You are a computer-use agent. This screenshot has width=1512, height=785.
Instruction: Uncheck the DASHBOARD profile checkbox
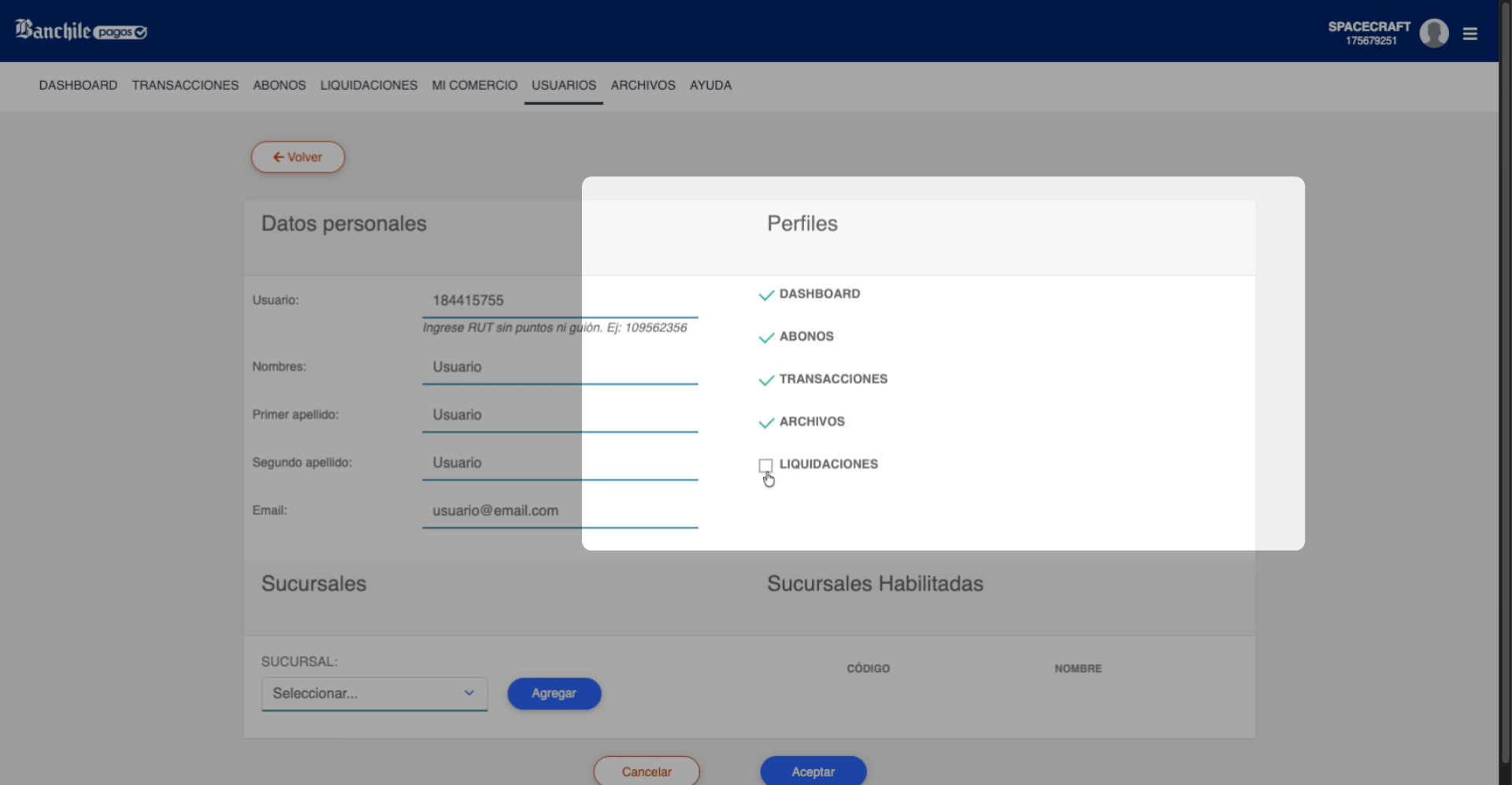tap(766, 294)
